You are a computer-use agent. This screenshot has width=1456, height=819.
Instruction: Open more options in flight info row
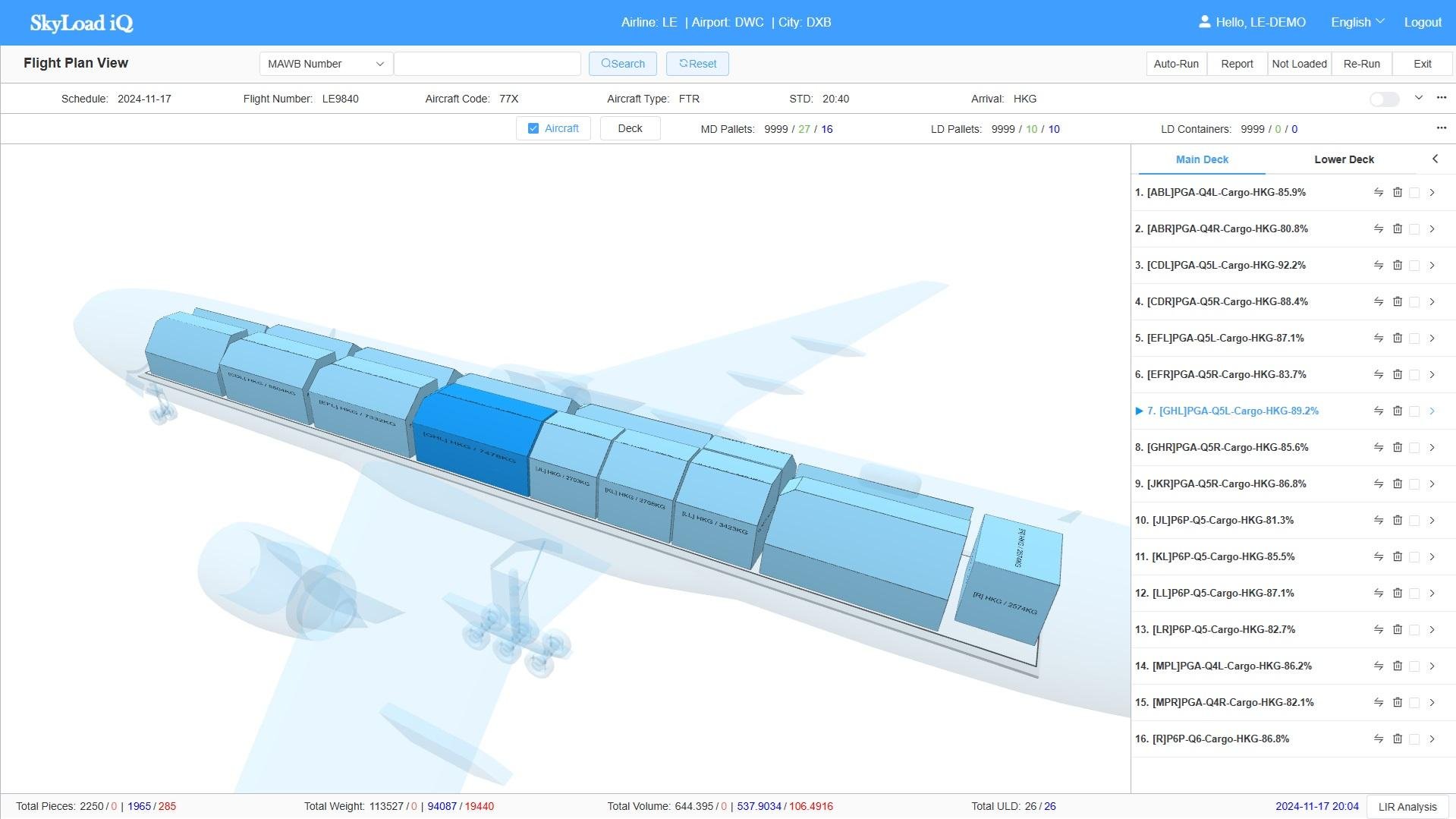coord(1442,98)
